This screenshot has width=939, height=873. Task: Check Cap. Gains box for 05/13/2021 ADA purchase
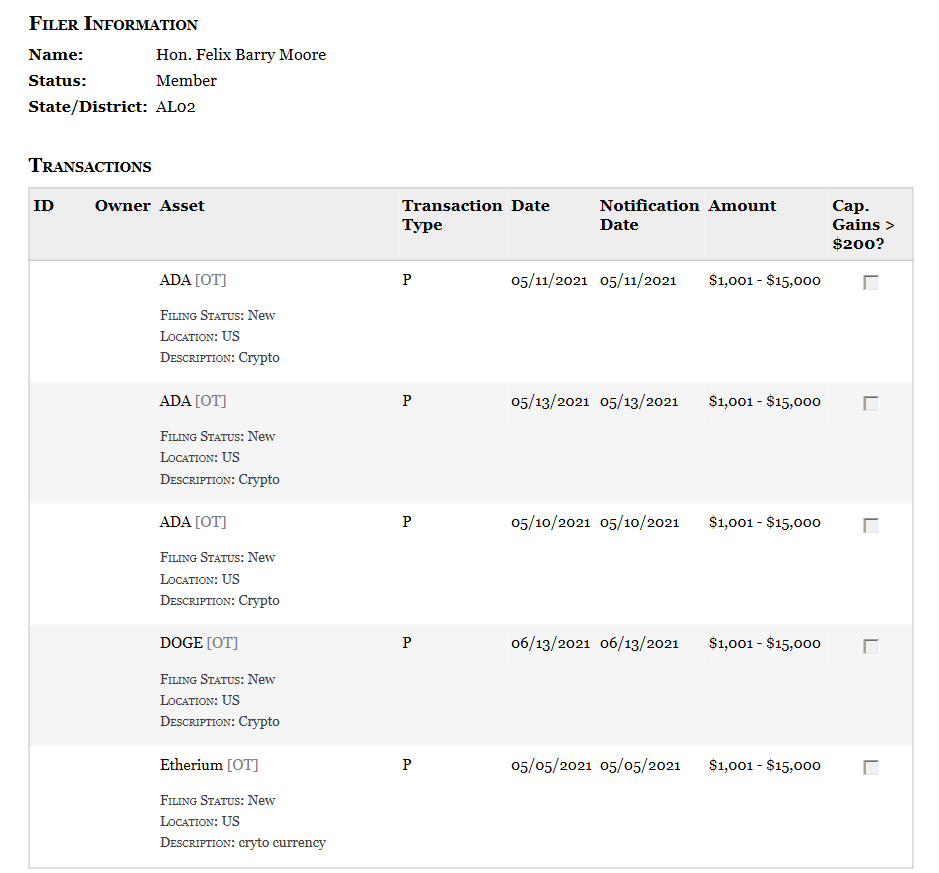point(871,404)
